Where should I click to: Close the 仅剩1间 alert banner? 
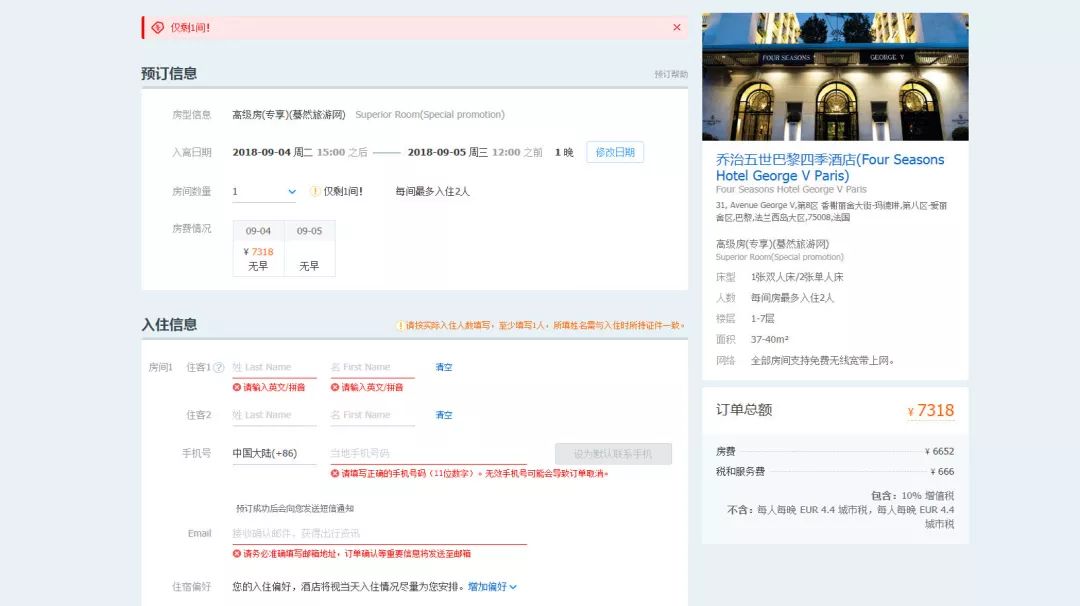677,27
